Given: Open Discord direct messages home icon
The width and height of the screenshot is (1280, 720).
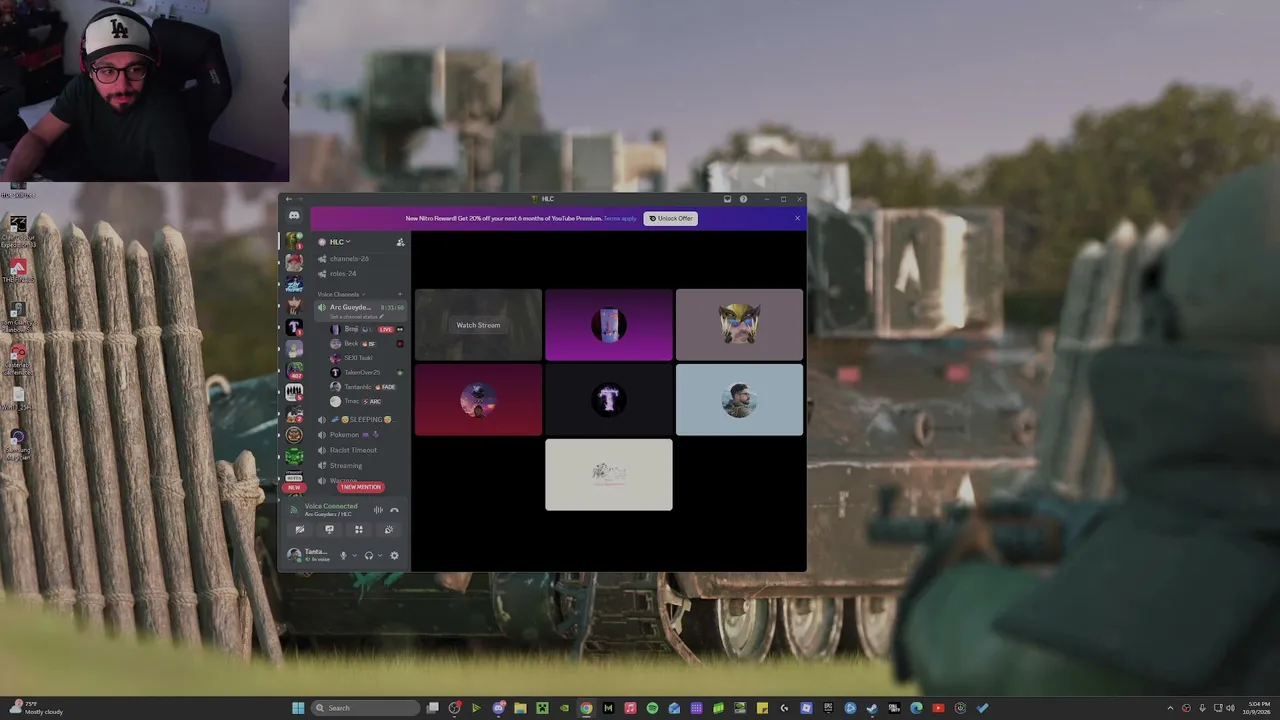Looking at the screenshot, I should pos(294,215).
